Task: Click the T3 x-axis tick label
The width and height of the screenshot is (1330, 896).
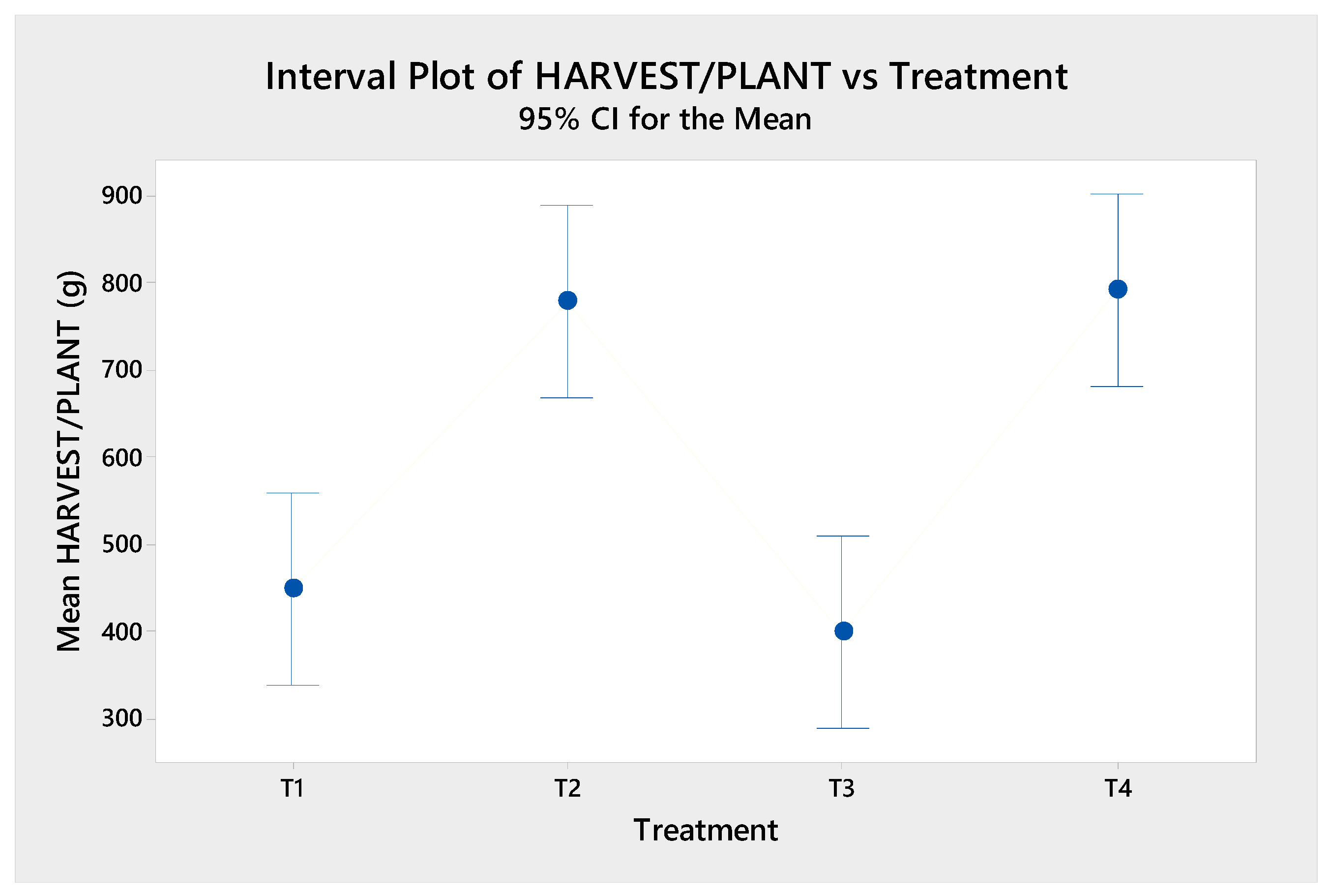Action: tap(842, 789)
